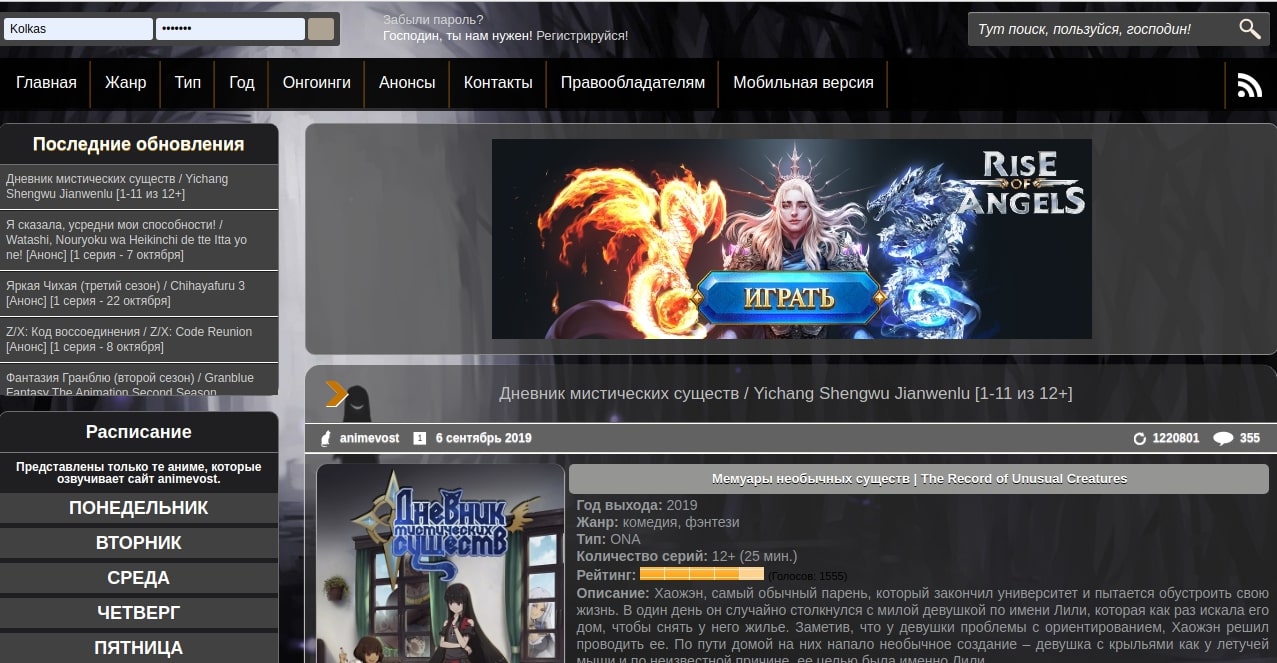Screen dimensions: 1277x663
Task: Click the views counter icon near 1220801
Action: point(1139,438)
